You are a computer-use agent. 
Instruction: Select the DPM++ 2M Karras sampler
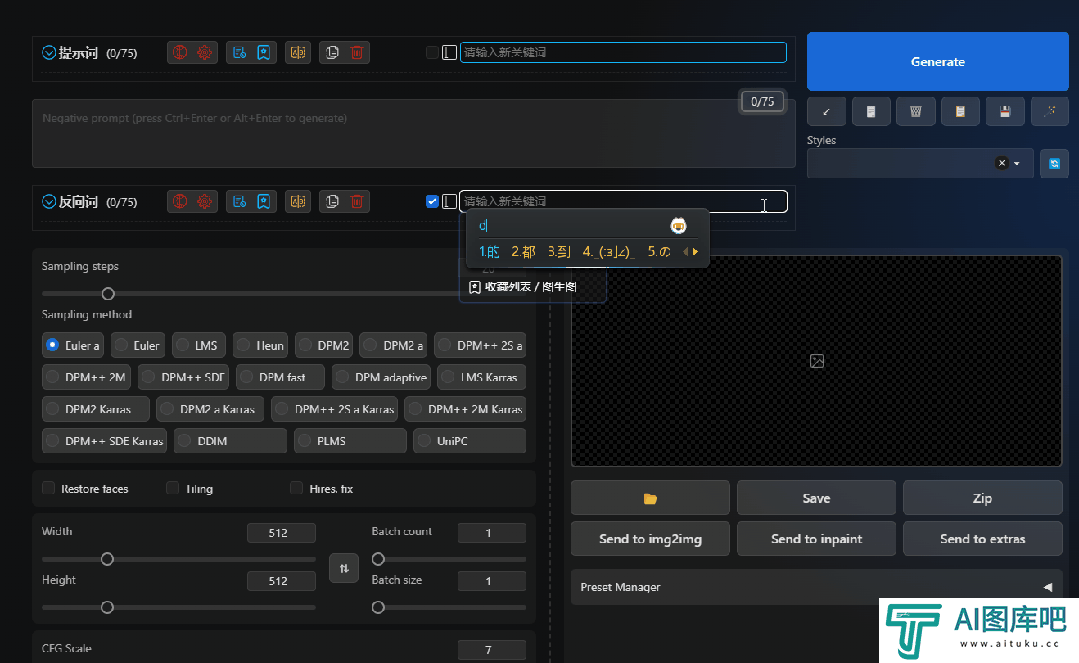click(x=465, y=409)
